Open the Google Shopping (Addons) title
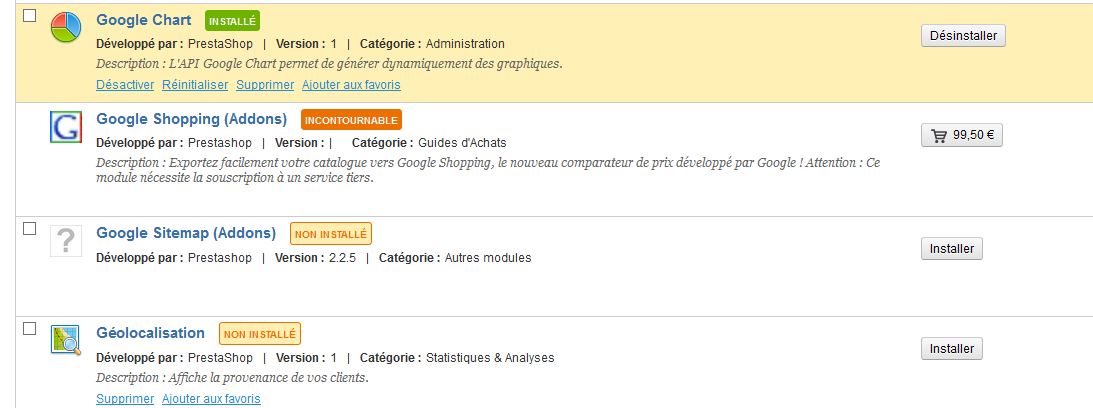The width and height of the screenshot is (1093, 408). (191, 119)
